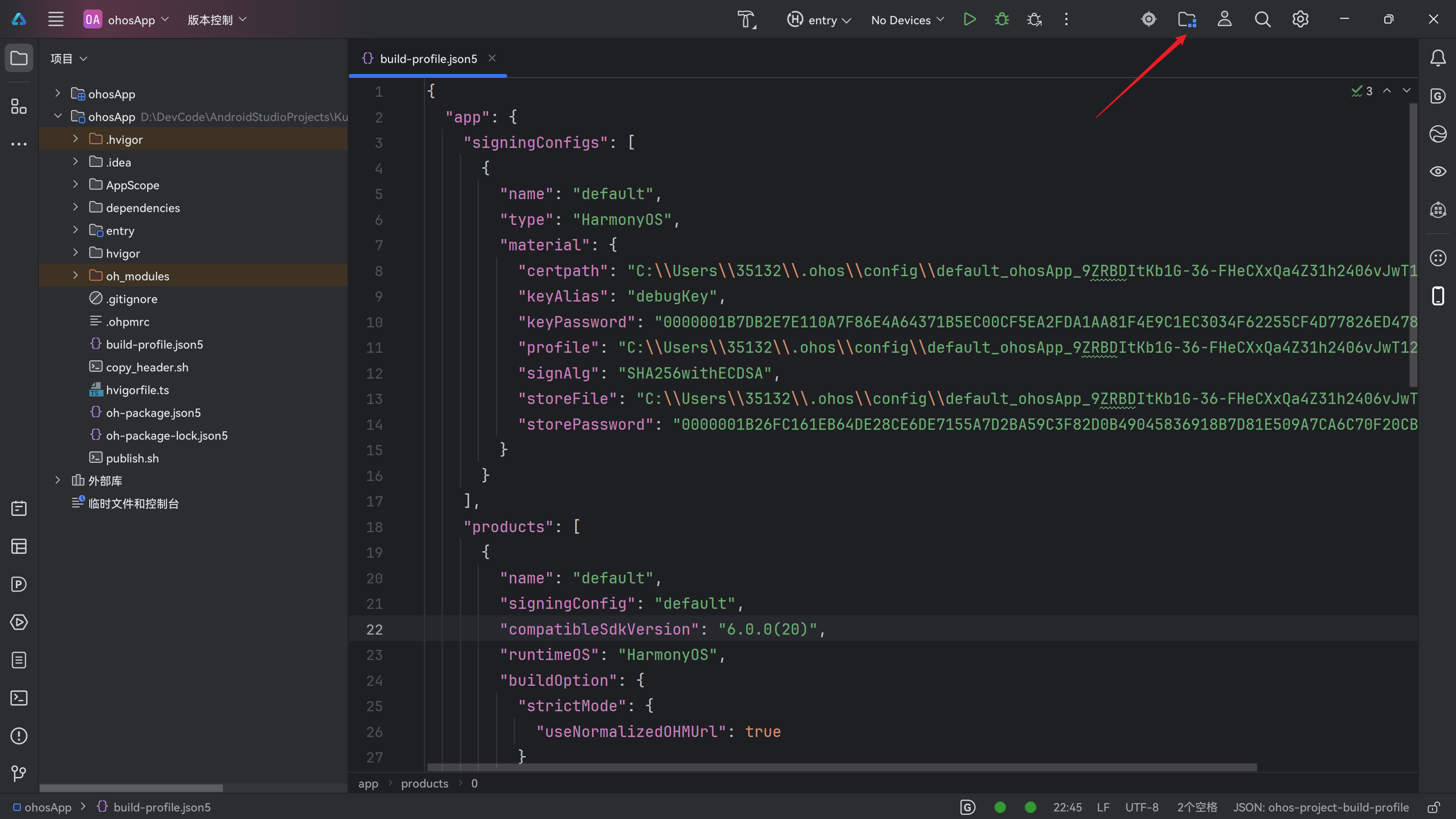Click the search magnifier icon
1456x819 pixels.
click(x=1262, y=20)
